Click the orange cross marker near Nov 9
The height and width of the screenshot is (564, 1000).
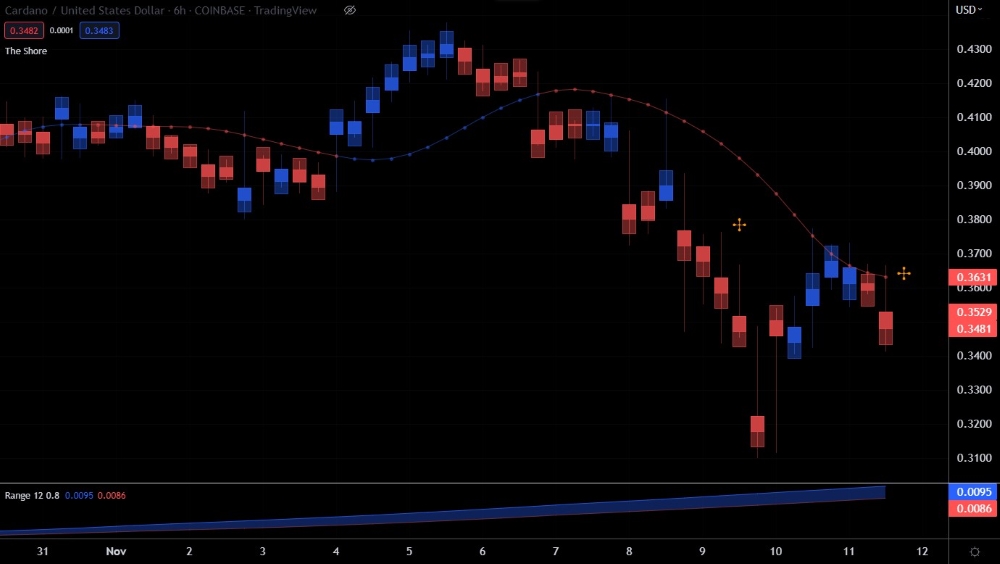pos(739,225)
